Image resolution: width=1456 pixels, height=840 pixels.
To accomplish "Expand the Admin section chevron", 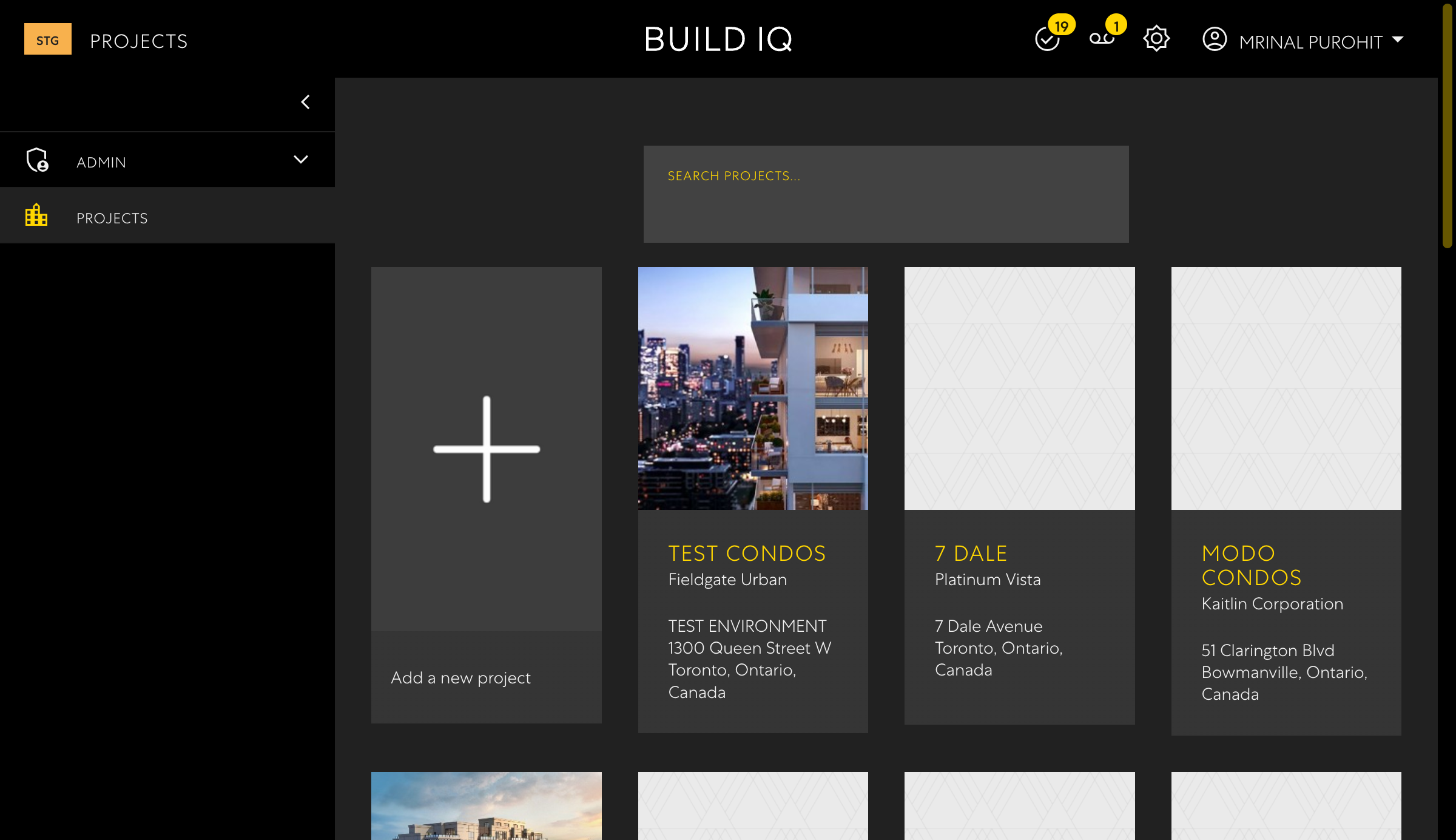I will point(301,160).
